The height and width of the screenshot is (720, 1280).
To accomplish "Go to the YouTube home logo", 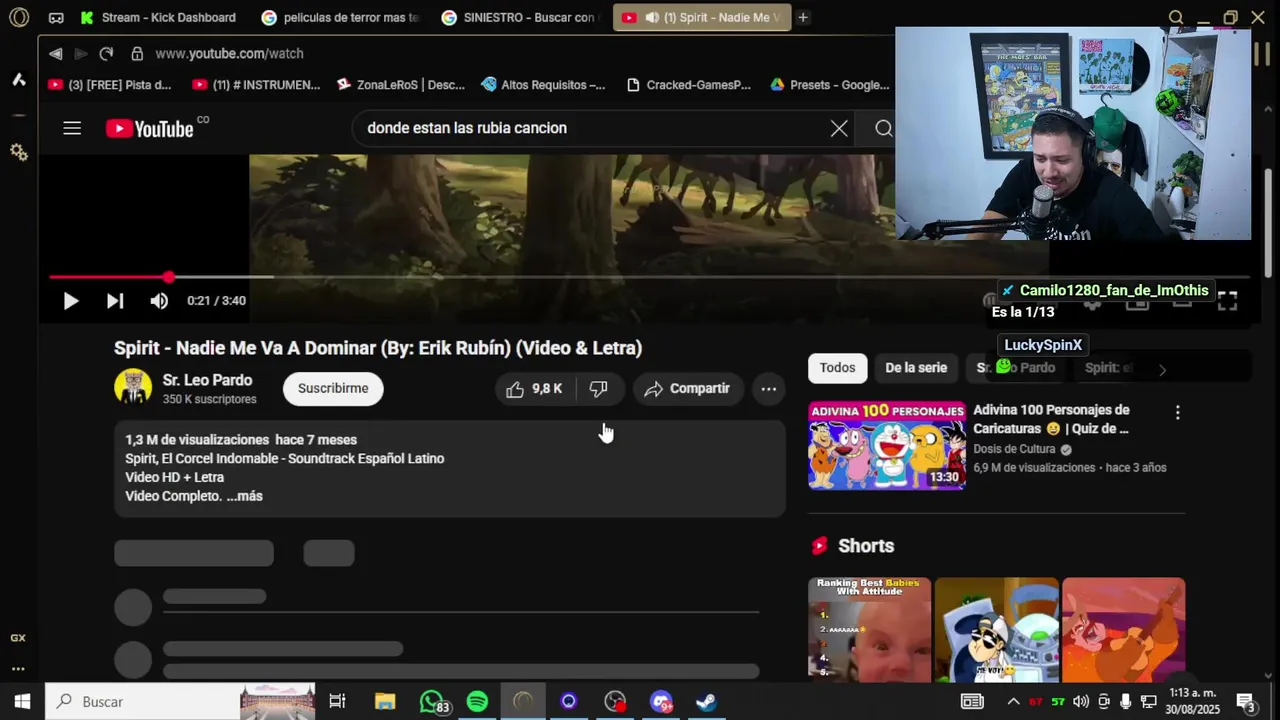I will [150, 128].
